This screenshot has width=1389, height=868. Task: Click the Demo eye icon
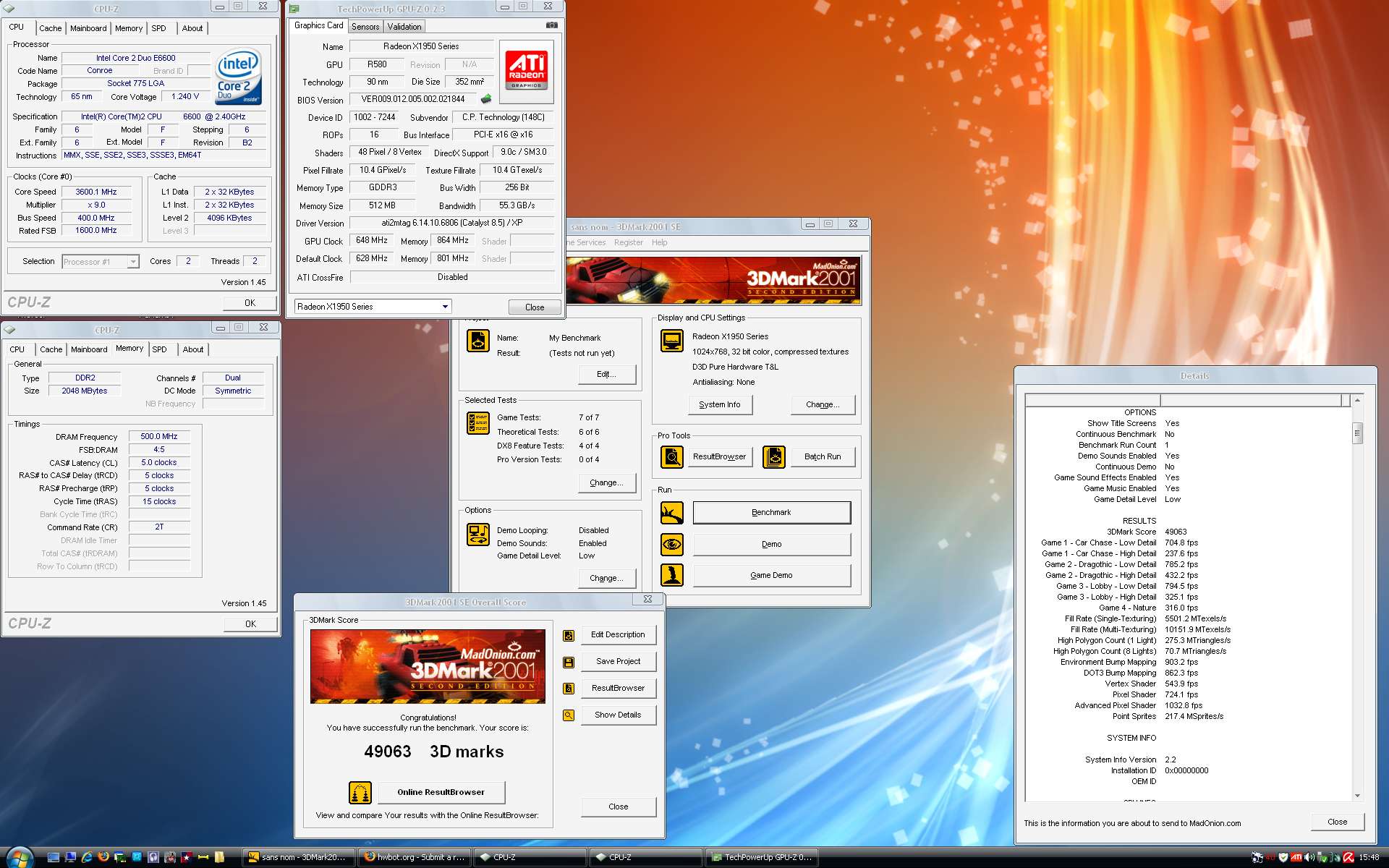pyautogui.click(x=672, y=544)
